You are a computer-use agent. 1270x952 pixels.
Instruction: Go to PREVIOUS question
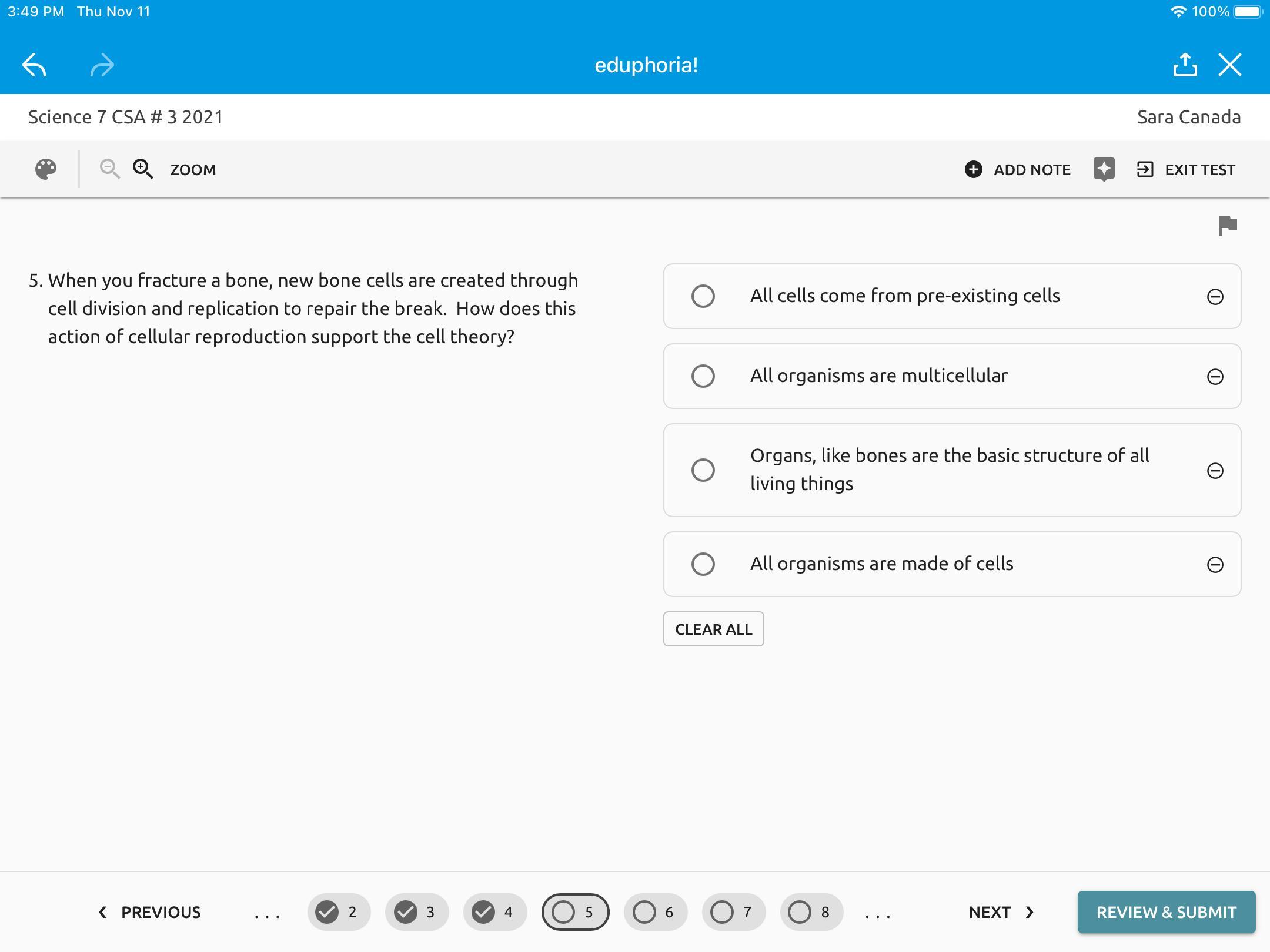click(x=150, y=912)
